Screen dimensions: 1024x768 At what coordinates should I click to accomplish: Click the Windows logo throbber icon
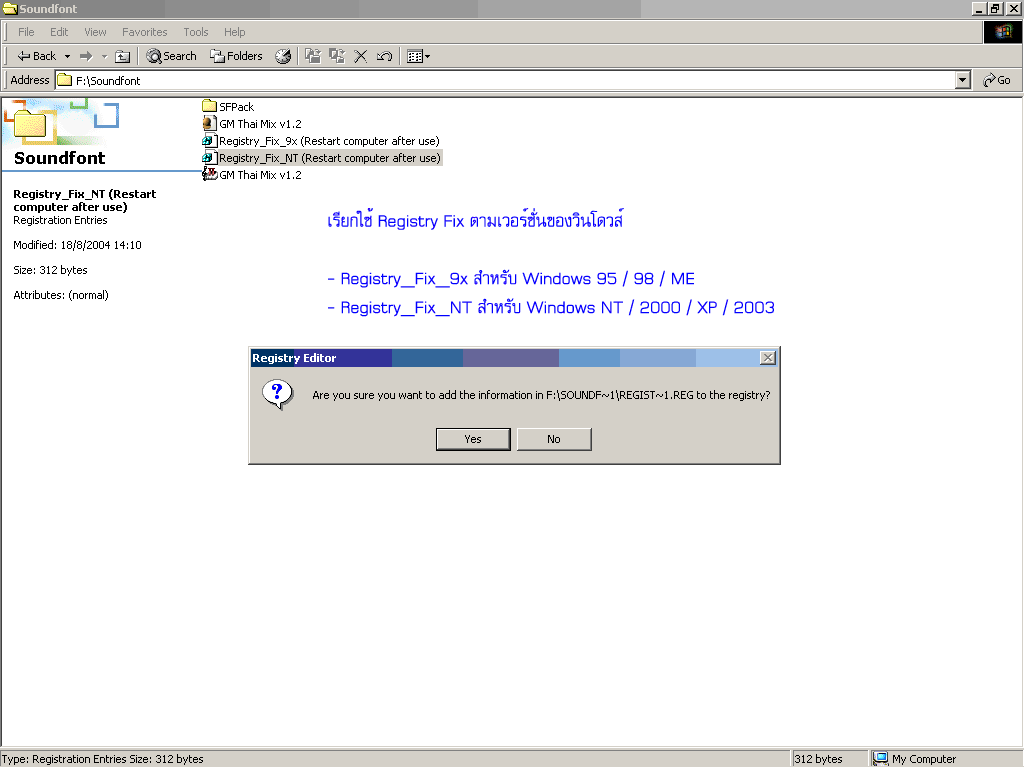1003,32
